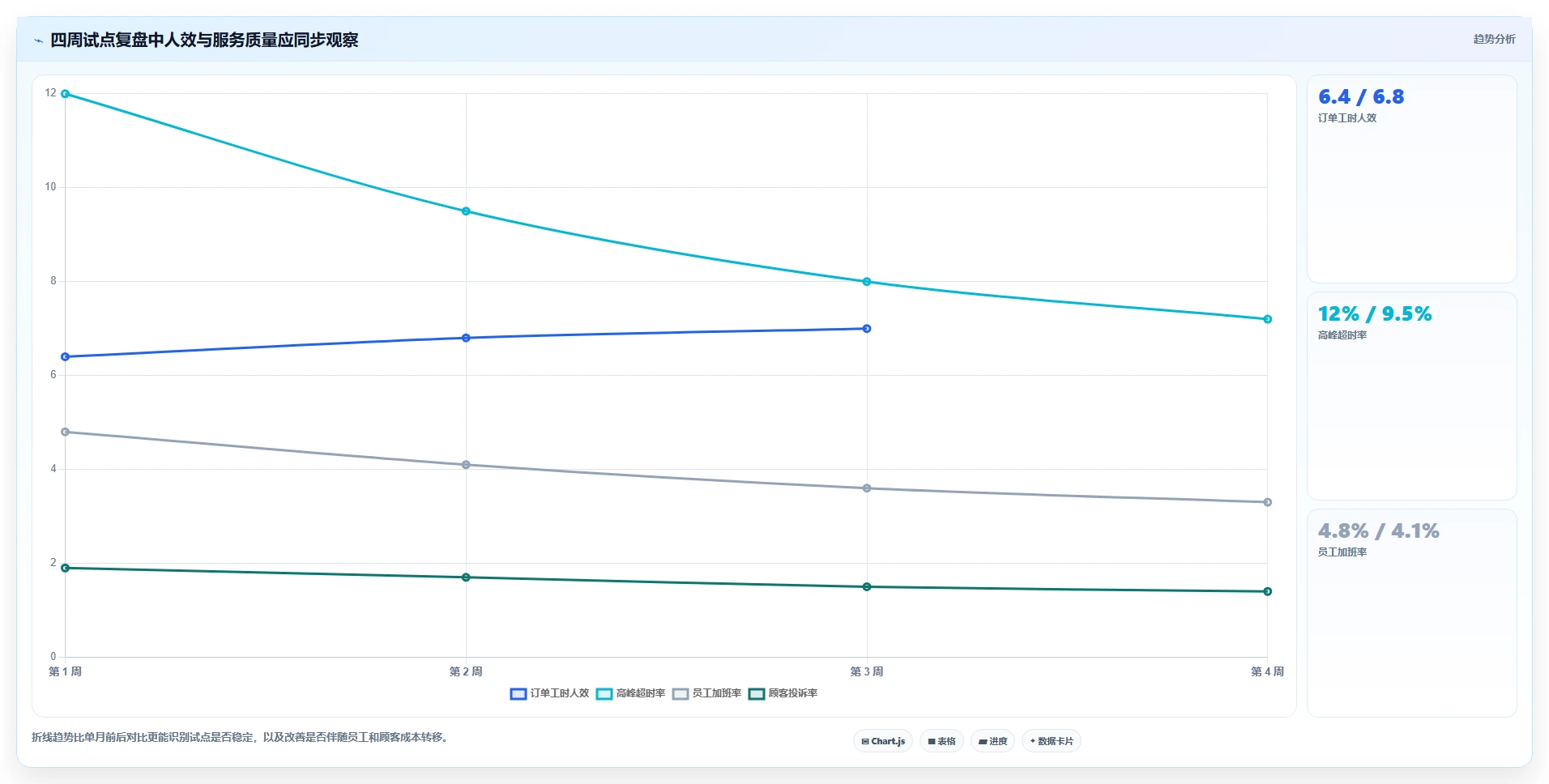1549x784 pixels.
Task: Open the 员工加班率 4.8% / 4.1% card
Action: coord(1411,613)
